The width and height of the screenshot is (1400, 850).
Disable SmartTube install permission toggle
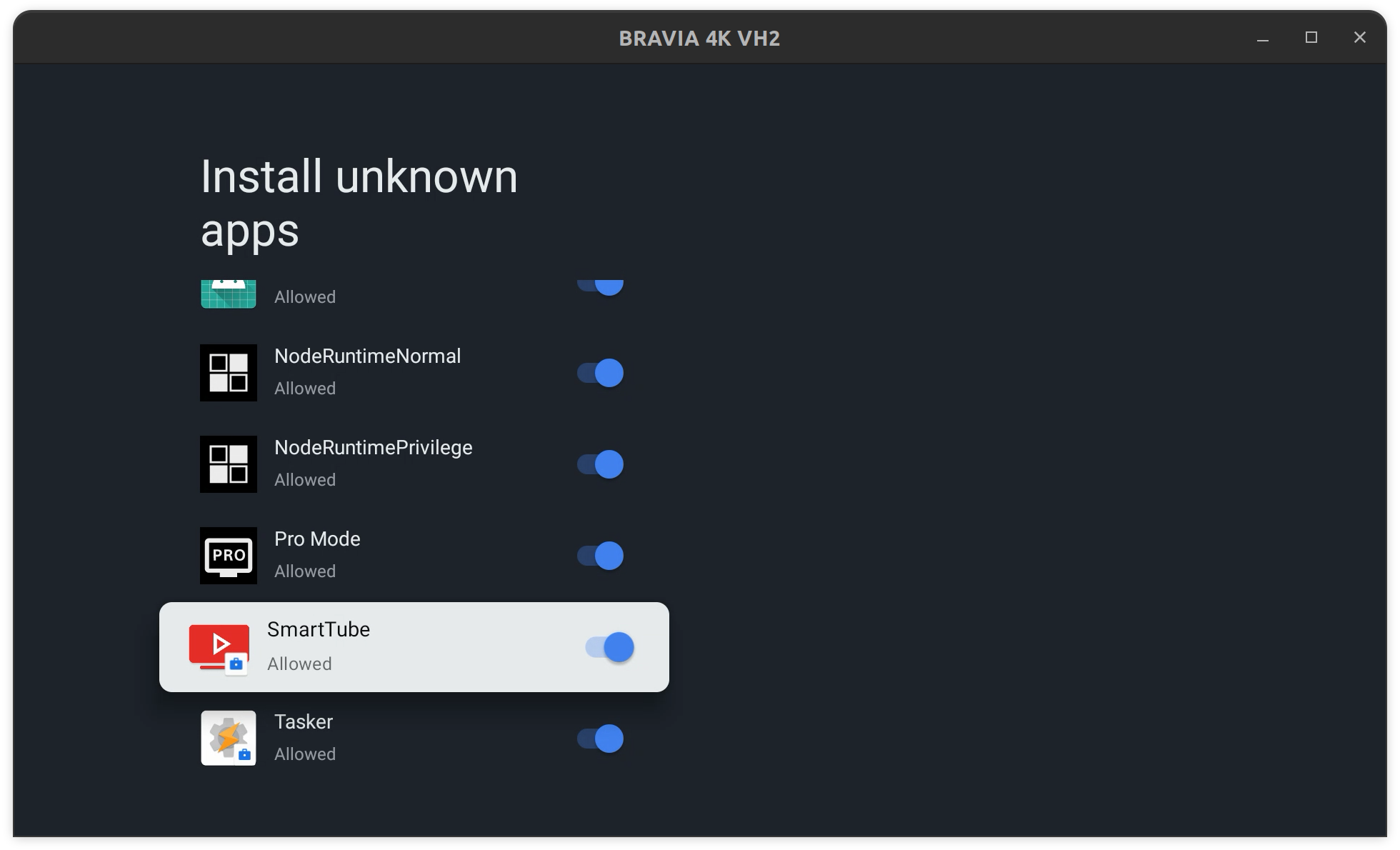[609, 646]
